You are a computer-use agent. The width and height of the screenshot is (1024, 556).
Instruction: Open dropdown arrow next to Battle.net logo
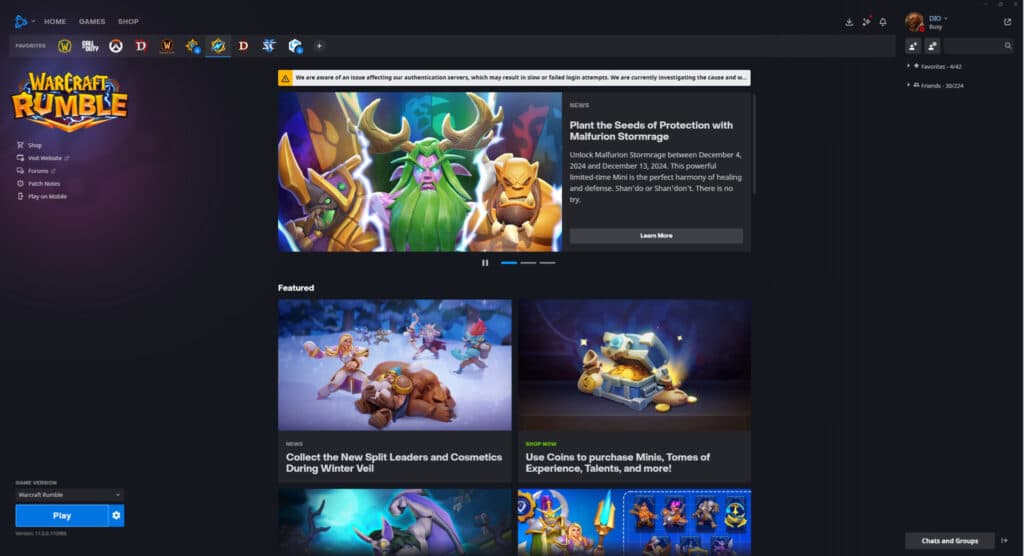pos(33,22)
